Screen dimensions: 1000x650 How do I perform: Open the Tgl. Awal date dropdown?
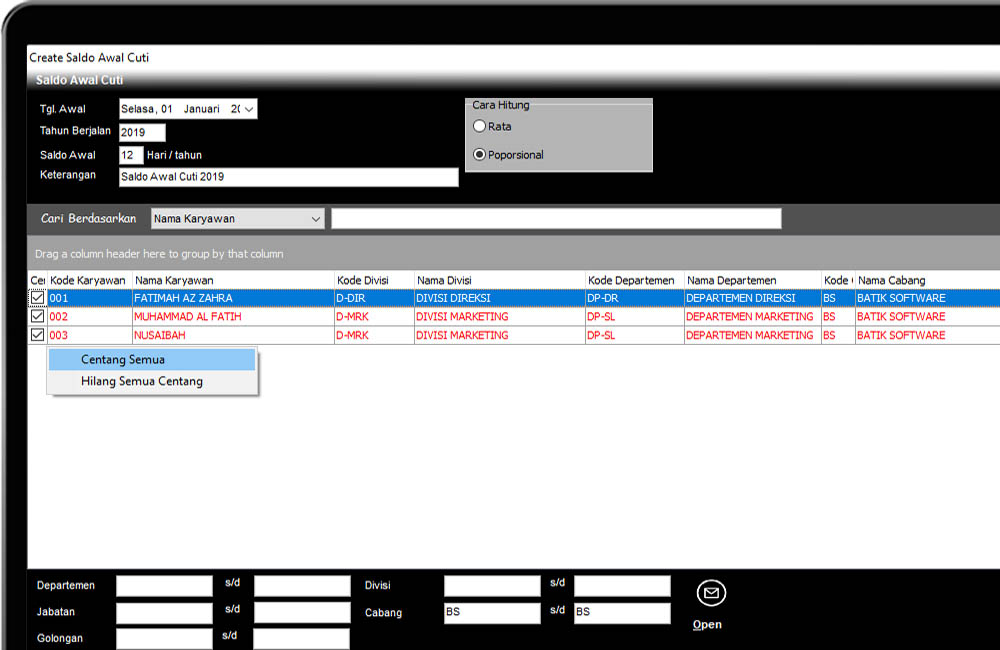[x=248, y=109]
